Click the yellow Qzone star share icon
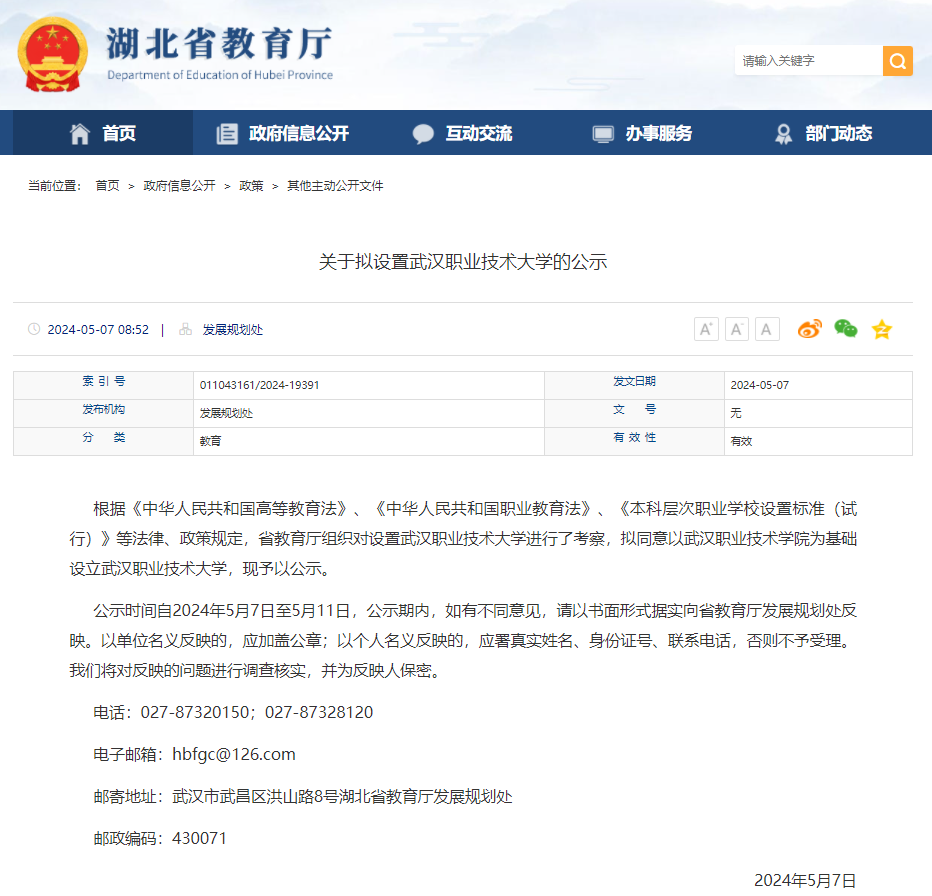This screenshot has height=896, width=932. [x=881, y=328]
